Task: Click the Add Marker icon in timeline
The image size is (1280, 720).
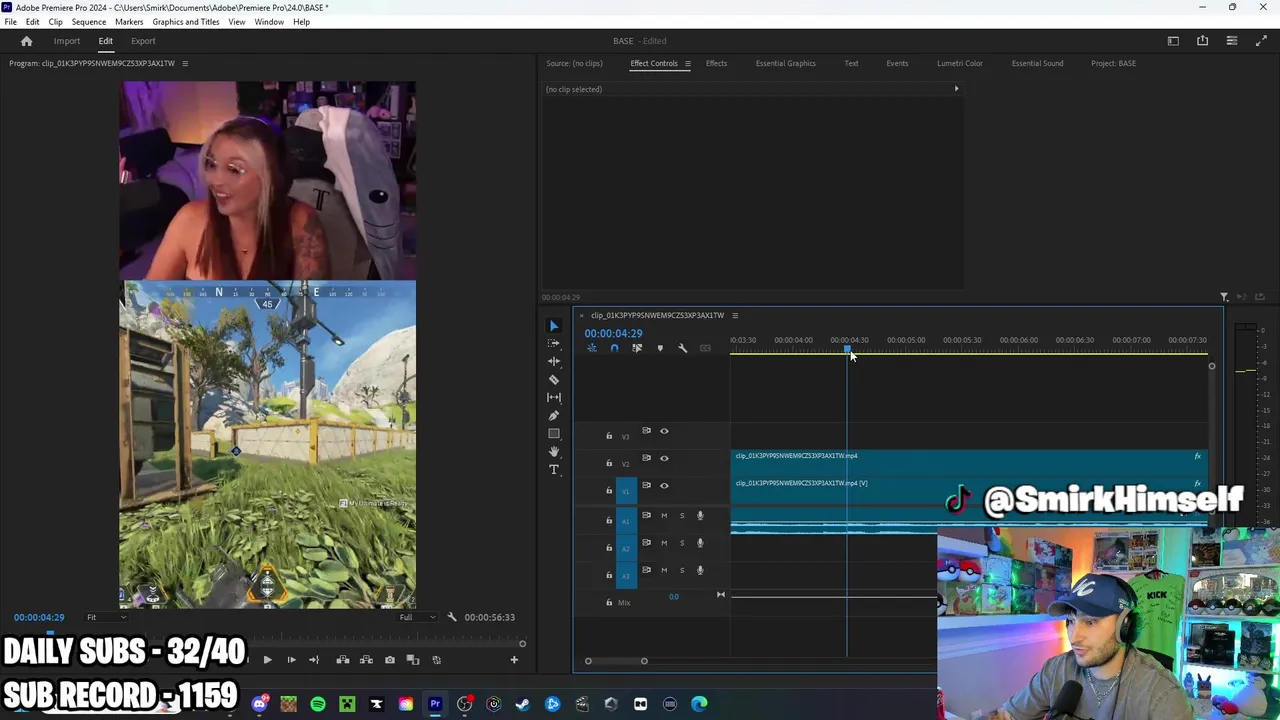Action: [x=660, y=348]
